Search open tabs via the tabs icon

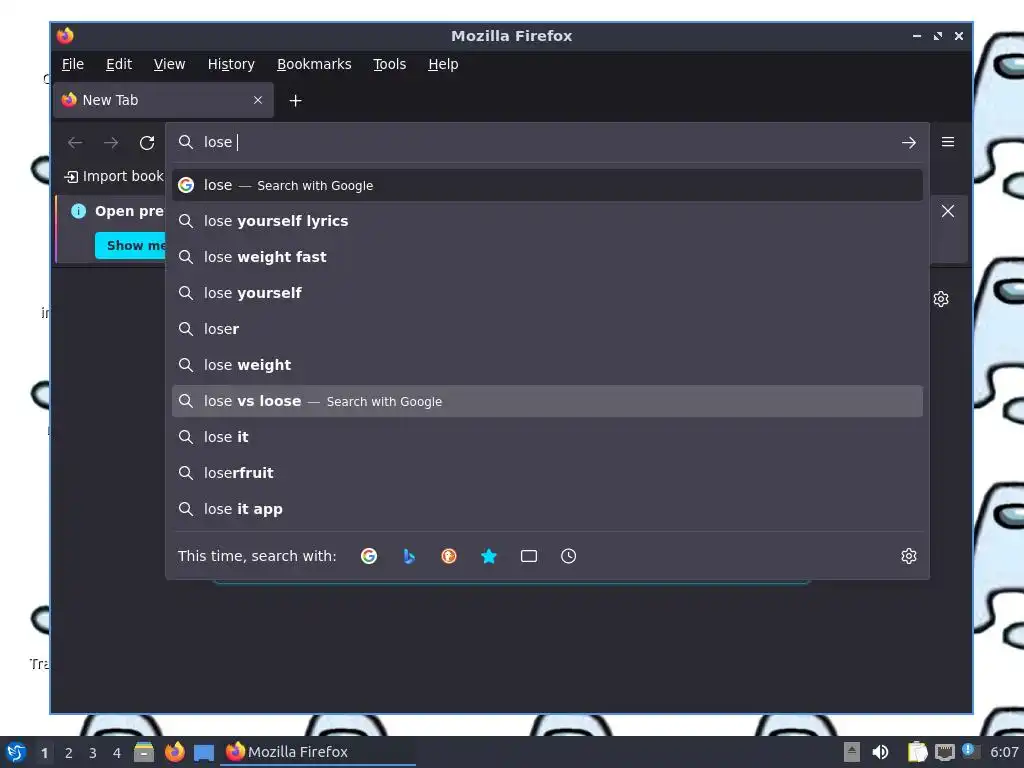pyautogui.click(x=529, y=556)
